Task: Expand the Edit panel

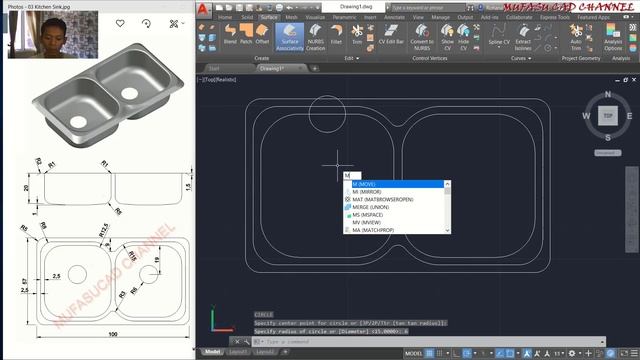Action: [x=352, y=58]
